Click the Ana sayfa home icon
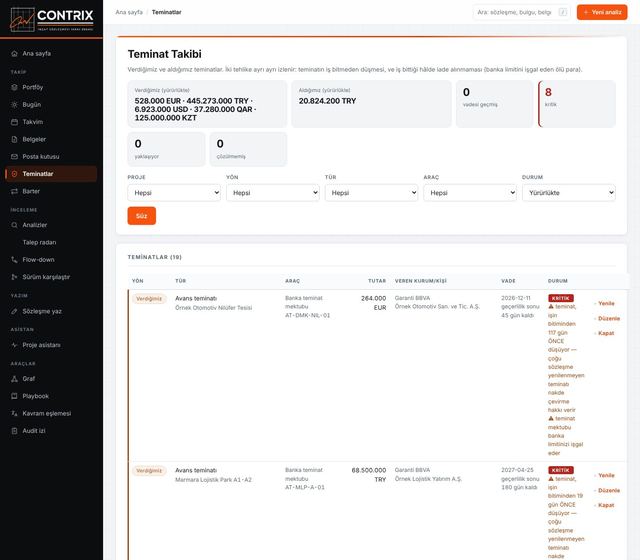This screenshot has width=640, height=560. [14, 53]
